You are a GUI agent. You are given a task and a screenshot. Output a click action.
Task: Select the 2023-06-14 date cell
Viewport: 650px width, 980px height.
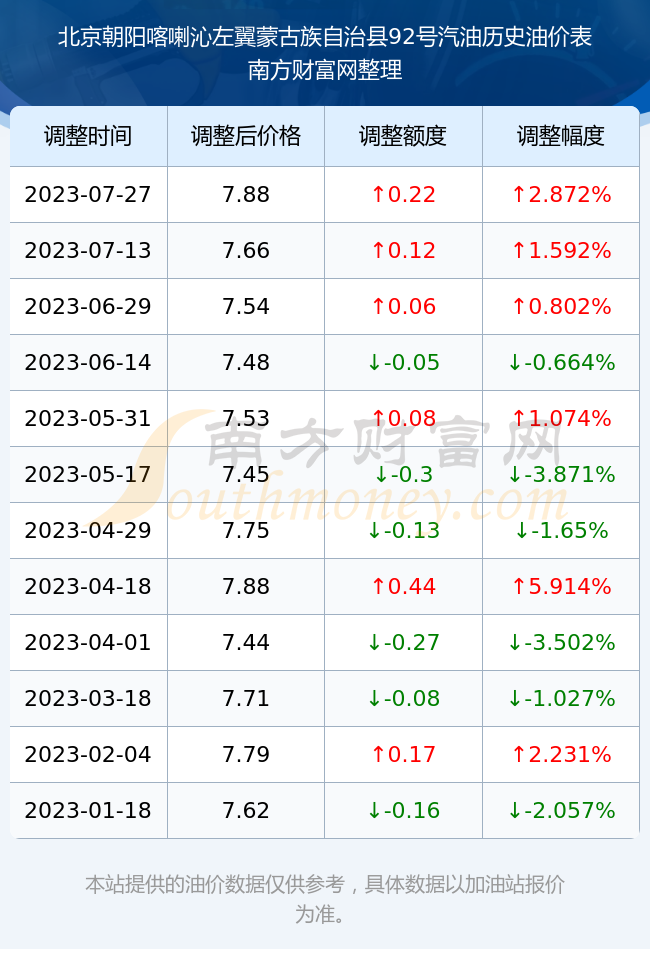pos(88,362)
